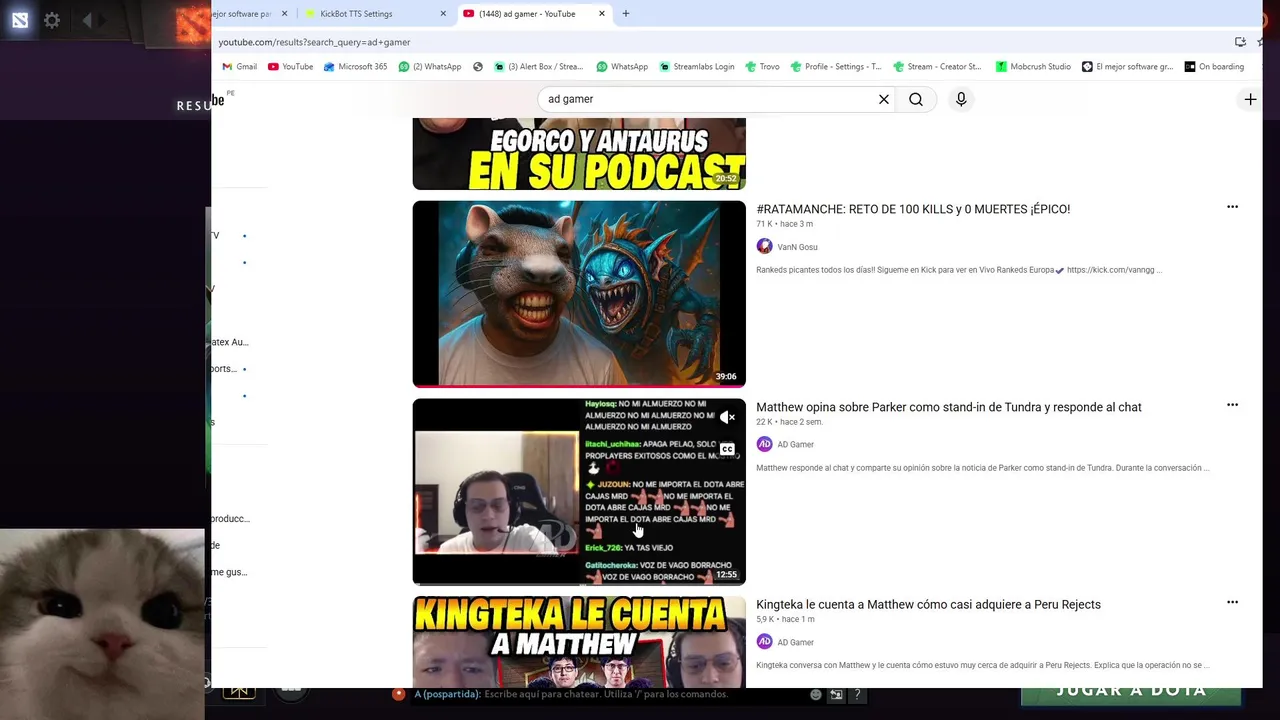This screenshot has height=720, width=1280.
Task: Close the mejor software tab
Action: click(285, 14)
